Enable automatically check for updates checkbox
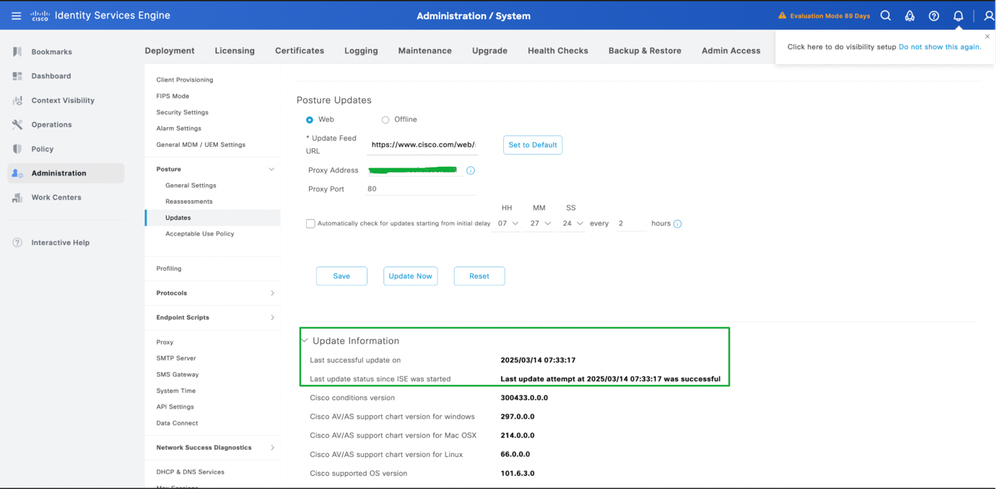 click(x=310, y=224)
